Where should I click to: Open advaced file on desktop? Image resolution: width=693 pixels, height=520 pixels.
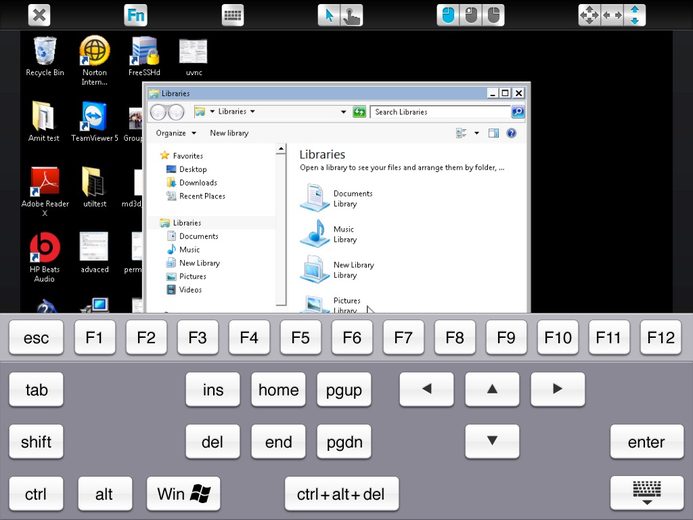pos(94,253)
